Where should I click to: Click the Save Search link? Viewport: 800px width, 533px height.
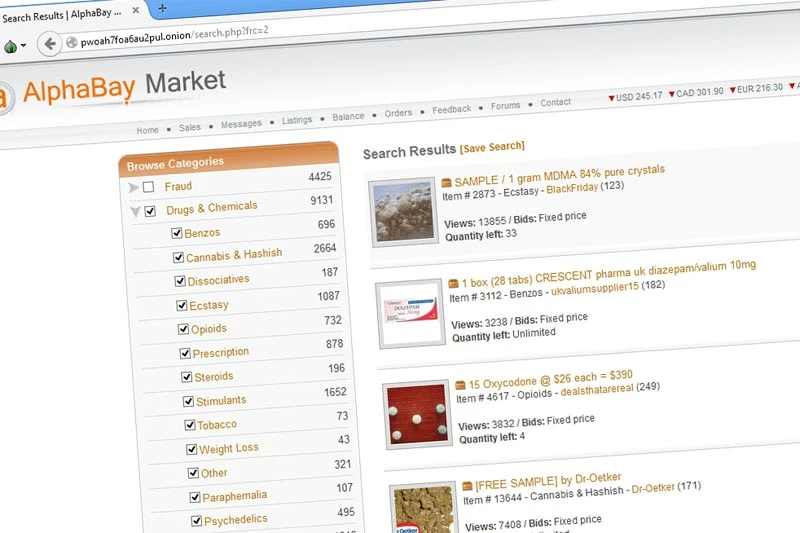click(x=492, y=147)
